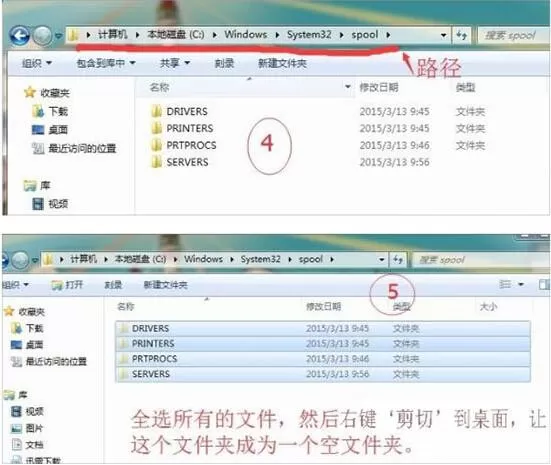
Task: Select Windows breadcrumb in the lower window
Action: pos(203,259)
